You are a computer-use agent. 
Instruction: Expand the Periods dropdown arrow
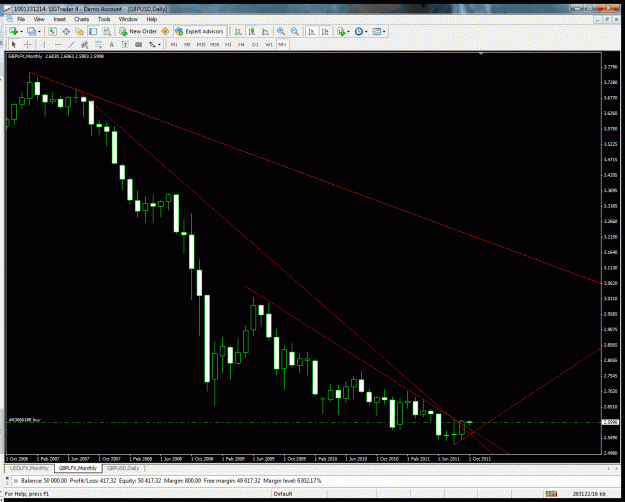pyautogui.click(x=366, y=32)
